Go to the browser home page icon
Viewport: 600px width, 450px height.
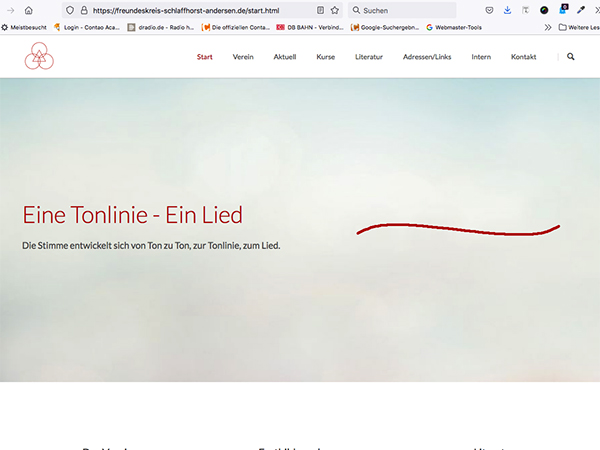pyautogui.click(x=29, y=10)
